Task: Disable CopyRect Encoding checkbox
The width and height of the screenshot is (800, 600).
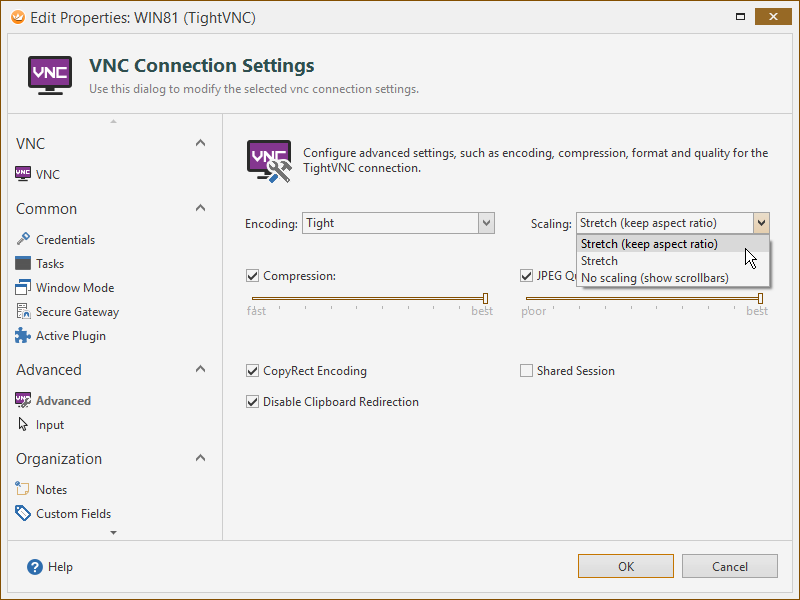Action: (253, 371)
